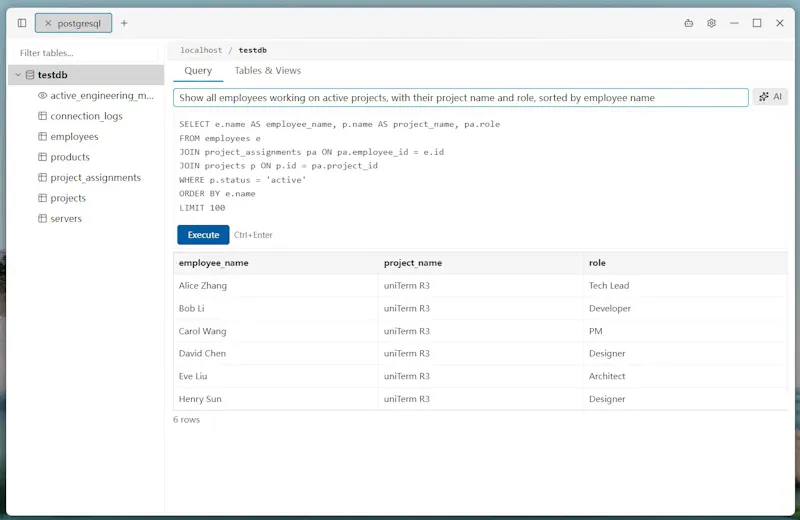Click the view eye icon for active_engineering

(x=42, y=95)
